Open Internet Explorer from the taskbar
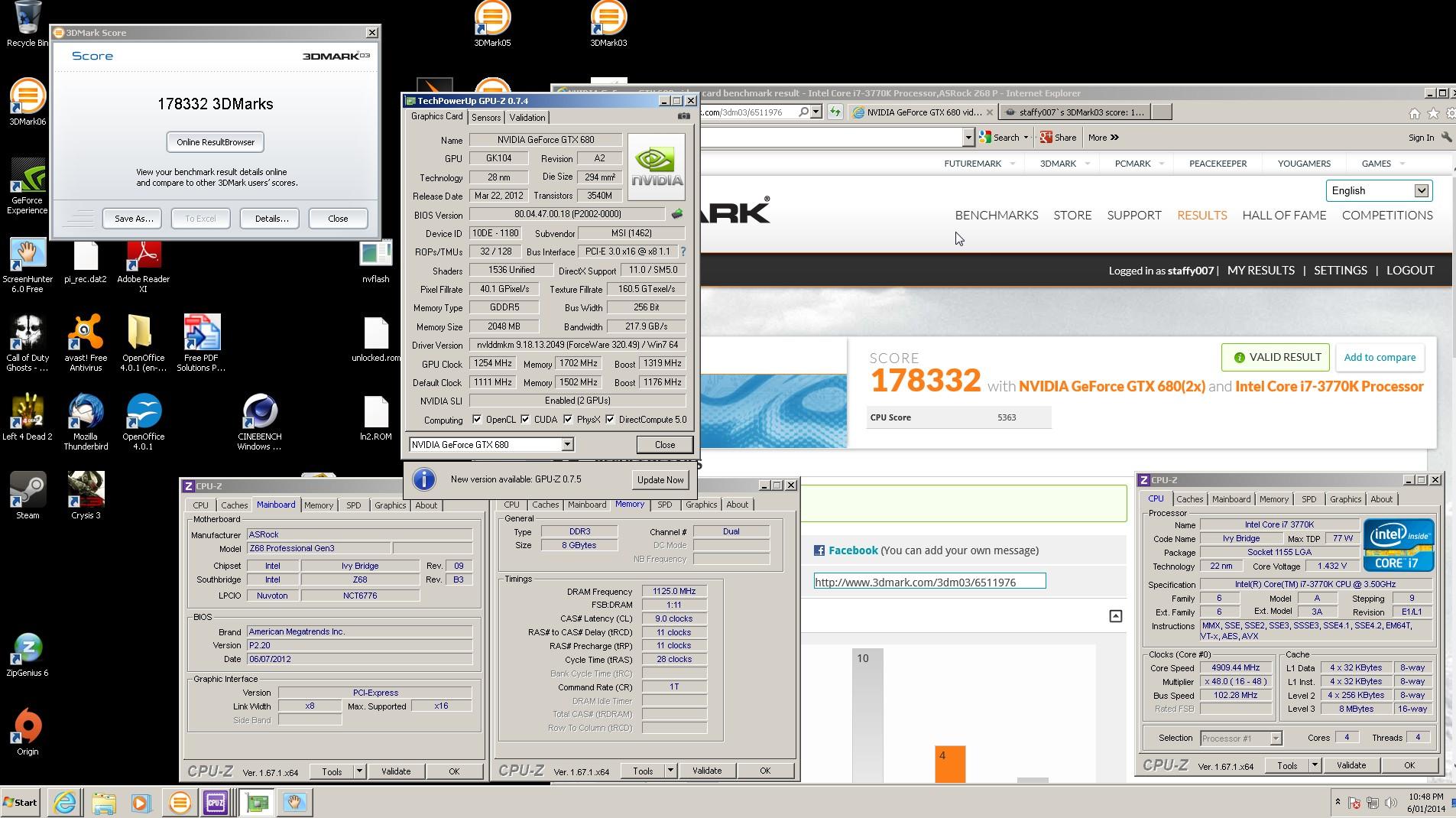This screenshot has width=1456, height=818. coord(64,803)
